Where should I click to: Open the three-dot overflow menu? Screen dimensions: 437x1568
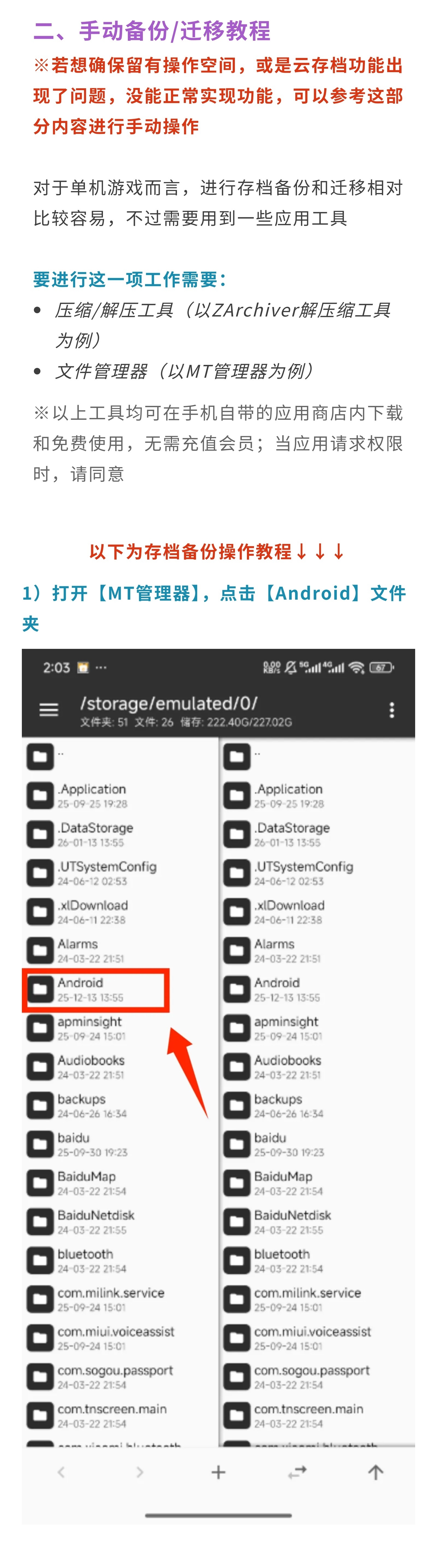pyautogui.click(x=391, y=710)
